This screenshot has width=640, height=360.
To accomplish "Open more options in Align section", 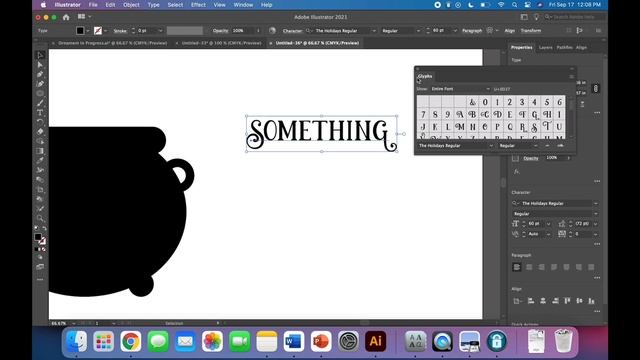I will pos(597,311).
